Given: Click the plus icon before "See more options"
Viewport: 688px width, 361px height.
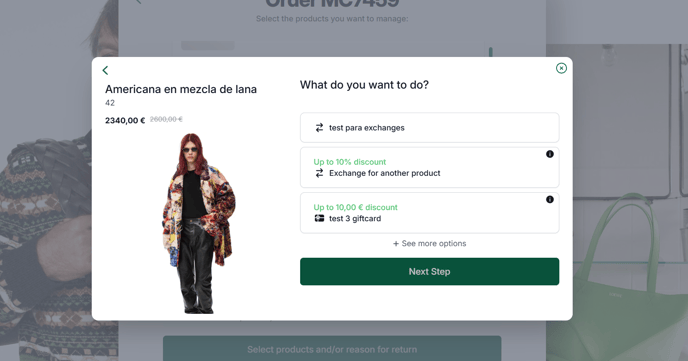Looking at the screenshot, I should coord(396,243).
